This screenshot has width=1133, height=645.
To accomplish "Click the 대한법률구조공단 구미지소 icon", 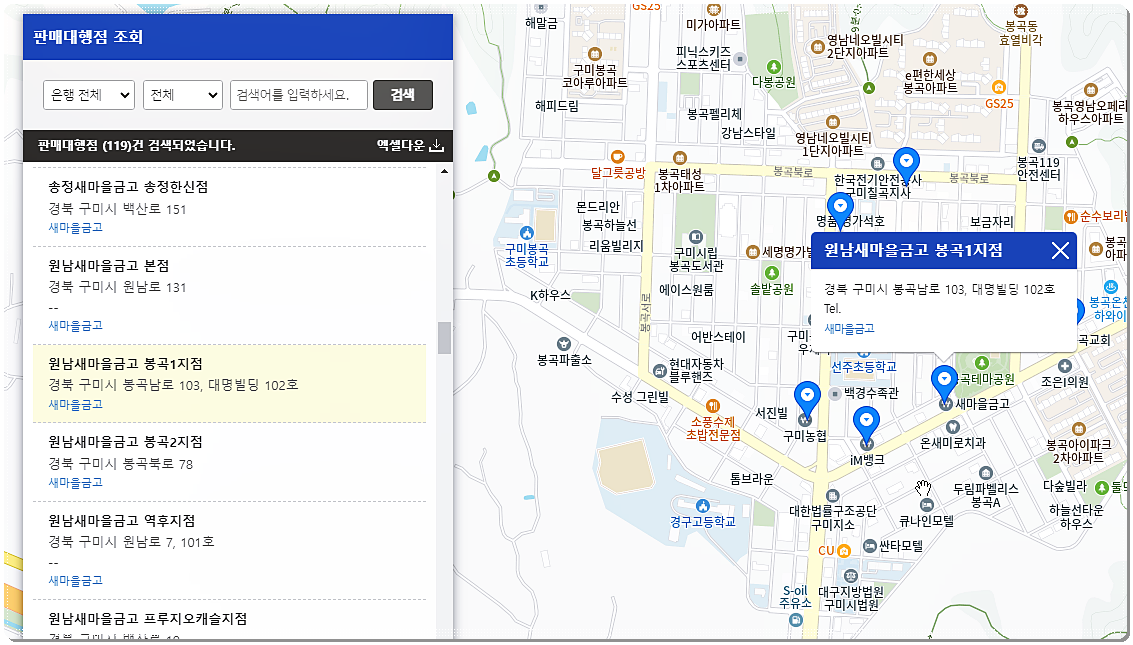I will [832, 496].
